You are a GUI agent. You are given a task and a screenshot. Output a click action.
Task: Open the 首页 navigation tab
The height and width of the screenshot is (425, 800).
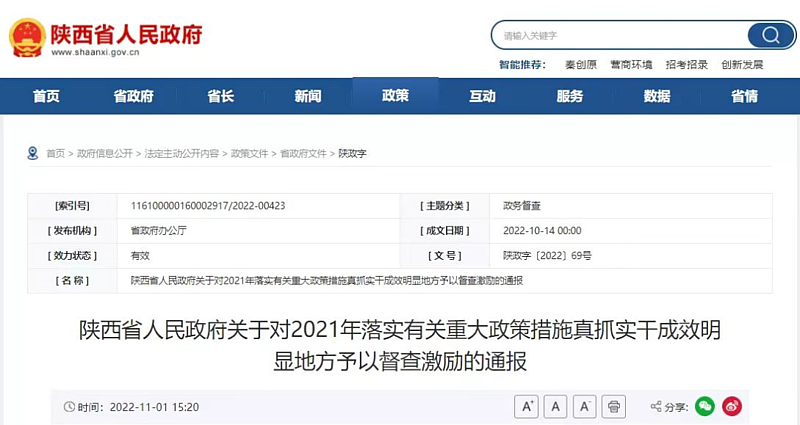coord(46,96)
